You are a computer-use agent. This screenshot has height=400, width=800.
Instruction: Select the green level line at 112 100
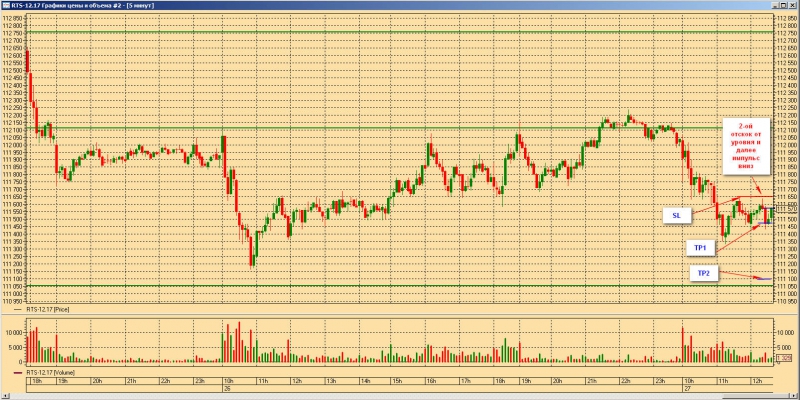point(400,128)
